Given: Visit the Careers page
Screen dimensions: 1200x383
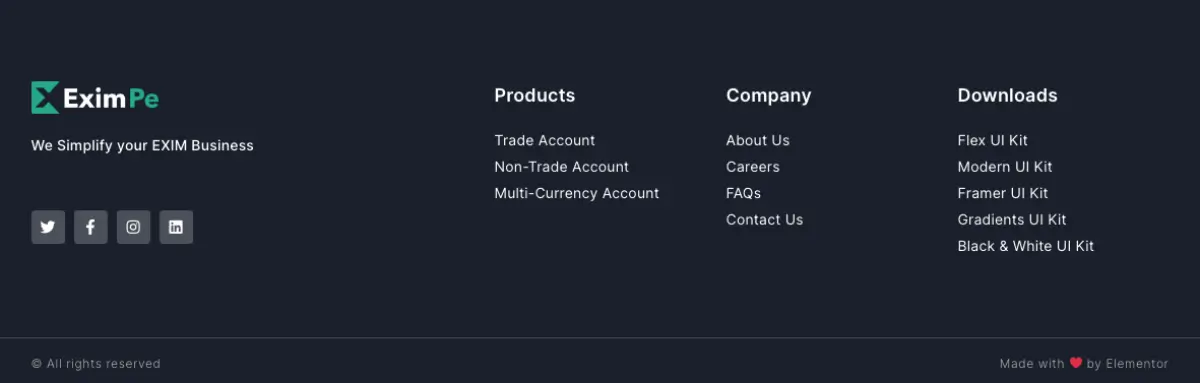Looking at the screenshot, I should coord(753,167).
